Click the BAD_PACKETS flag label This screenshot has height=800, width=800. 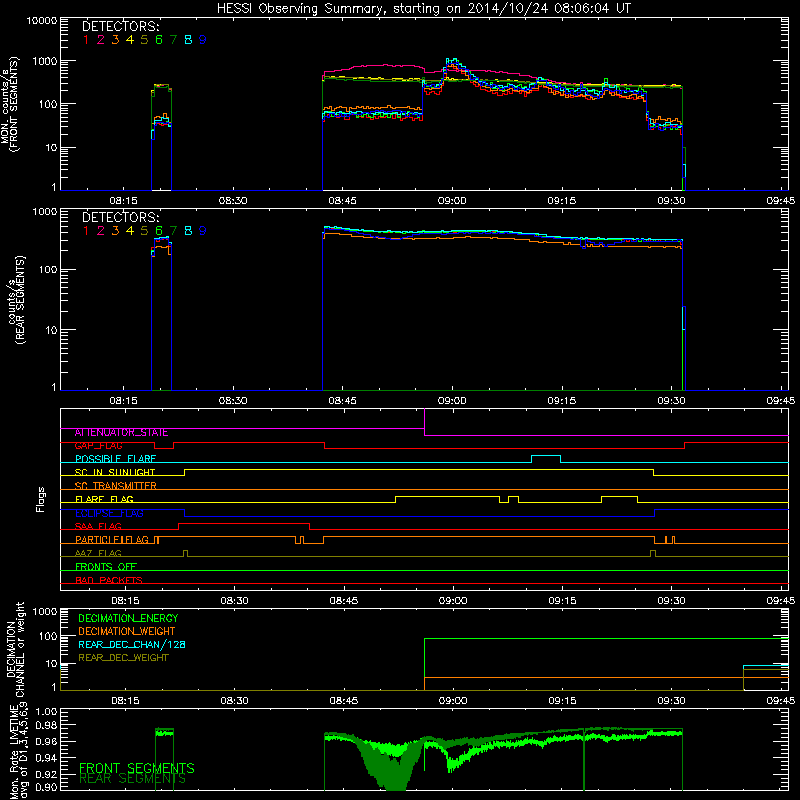tap(109, 580)
